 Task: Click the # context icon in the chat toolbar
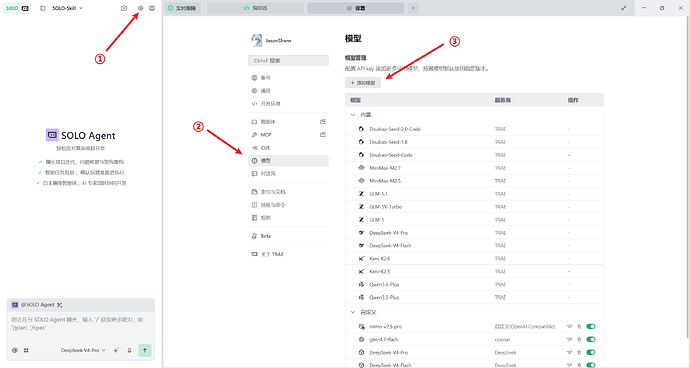pyautogui.click(x=26, y=350)
